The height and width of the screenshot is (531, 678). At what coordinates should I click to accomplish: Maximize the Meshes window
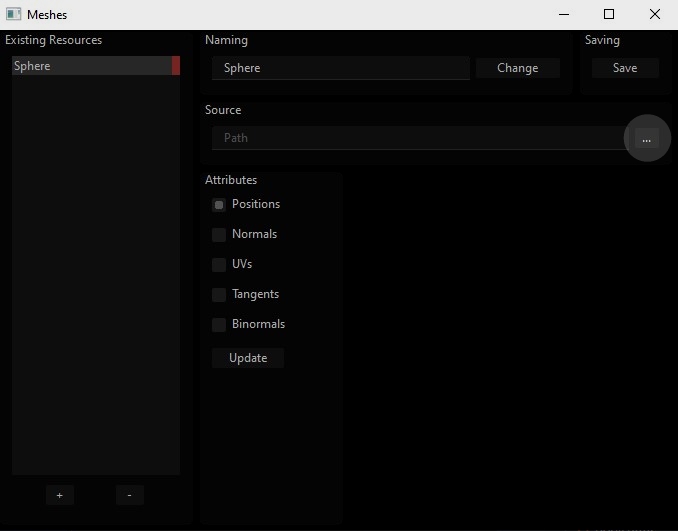609,14
